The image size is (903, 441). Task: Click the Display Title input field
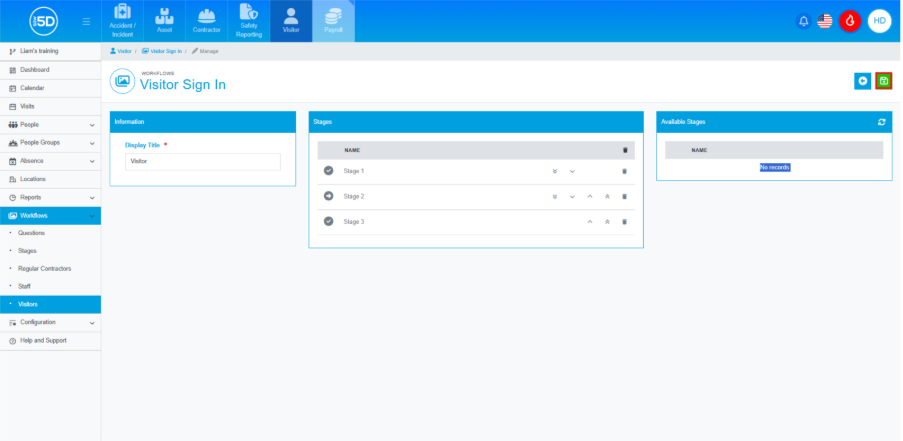pos(203,161)
